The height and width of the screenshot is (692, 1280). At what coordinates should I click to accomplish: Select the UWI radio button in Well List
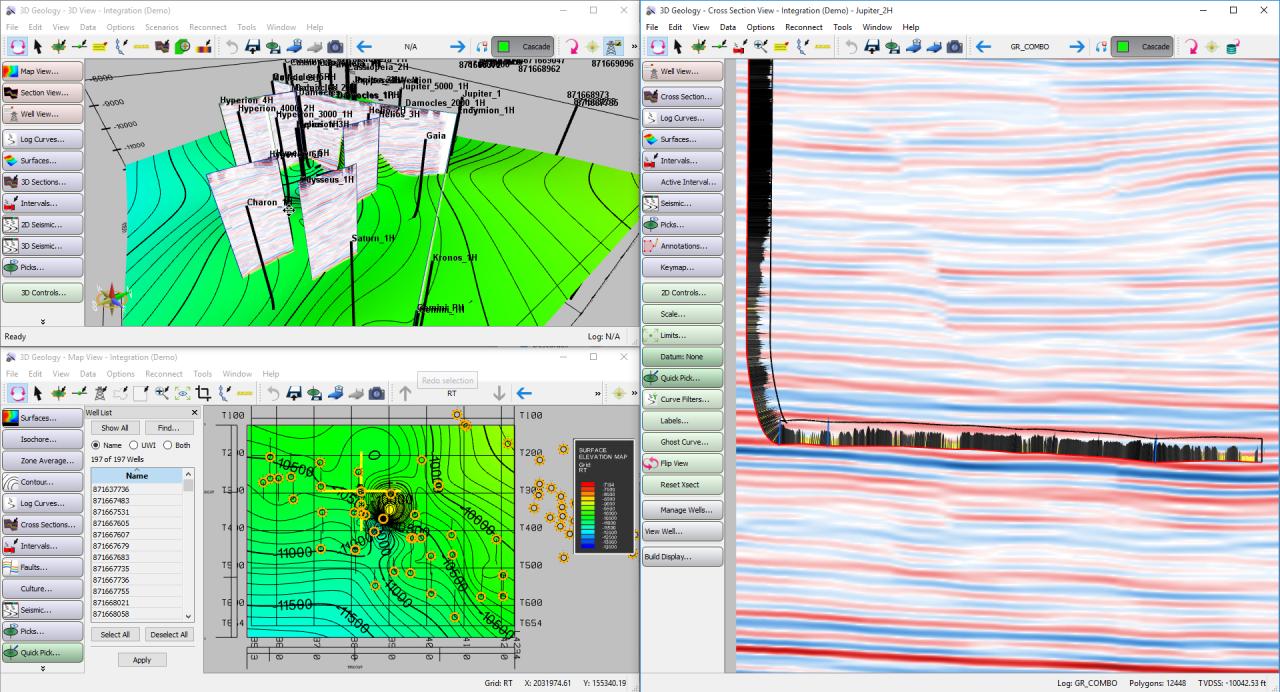[132, 445]
